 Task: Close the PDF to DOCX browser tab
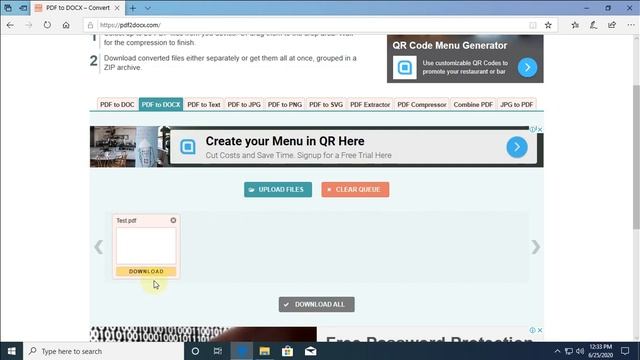click(117, 8)
